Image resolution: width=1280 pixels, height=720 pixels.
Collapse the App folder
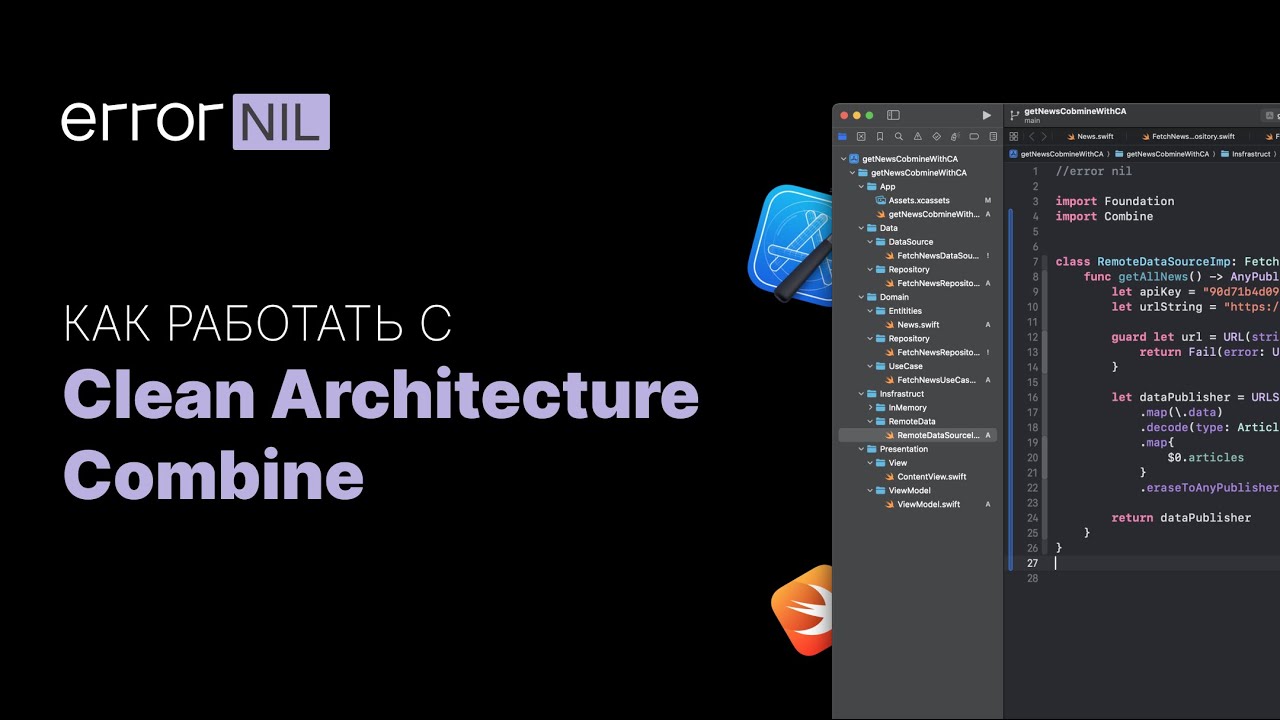pyautogui.click(x=862, y=187)
